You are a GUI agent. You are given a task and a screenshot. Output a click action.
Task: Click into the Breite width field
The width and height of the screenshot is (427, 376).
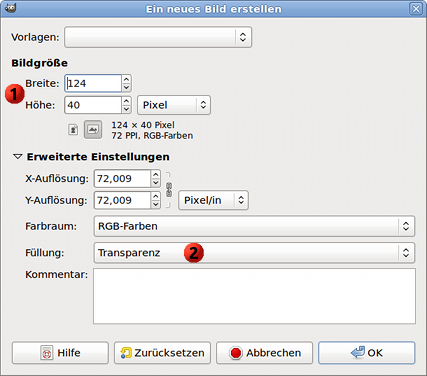click(x=93, y=83)
